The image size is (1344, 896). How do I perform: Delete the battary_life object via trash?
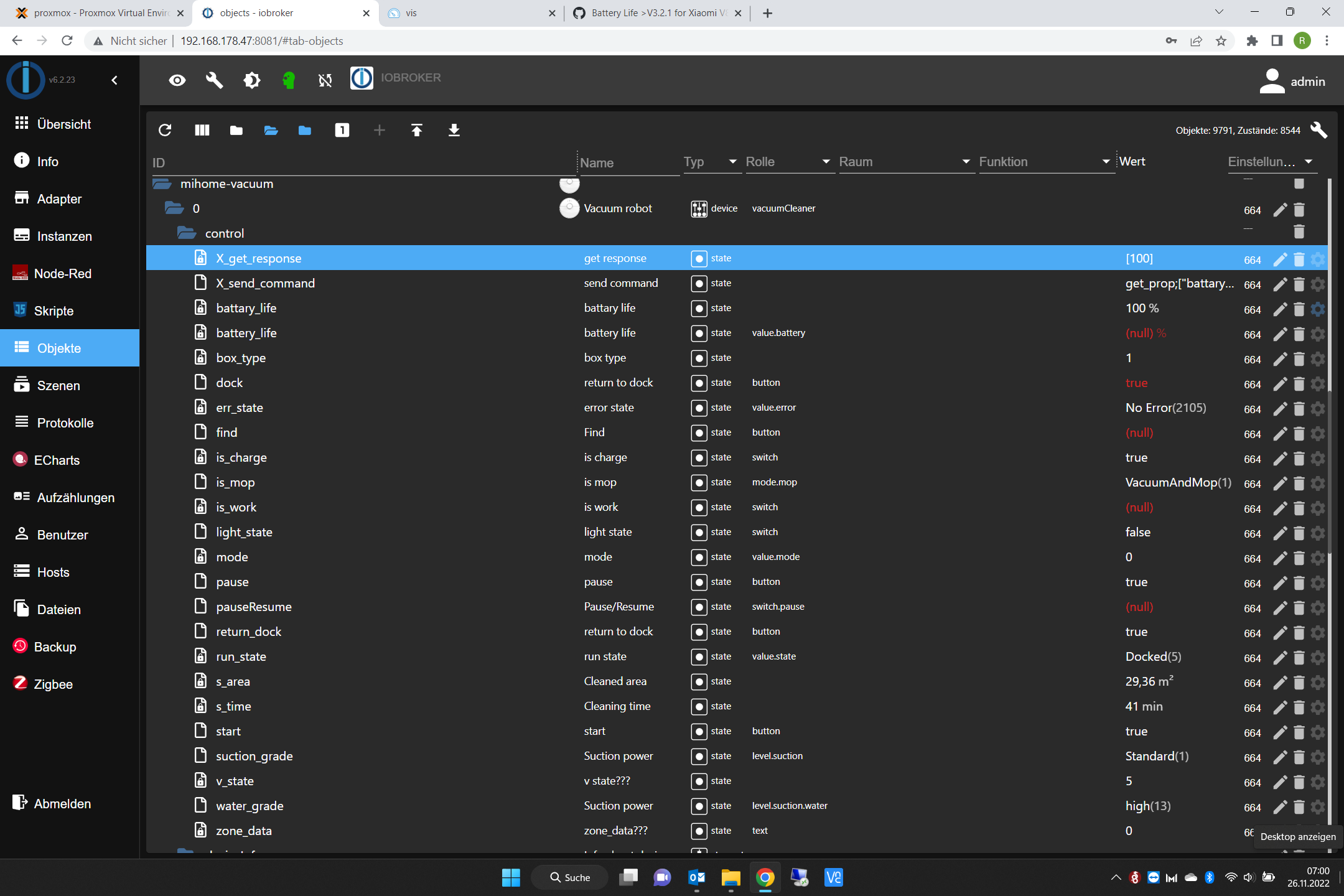click(x=1299, y=309)
